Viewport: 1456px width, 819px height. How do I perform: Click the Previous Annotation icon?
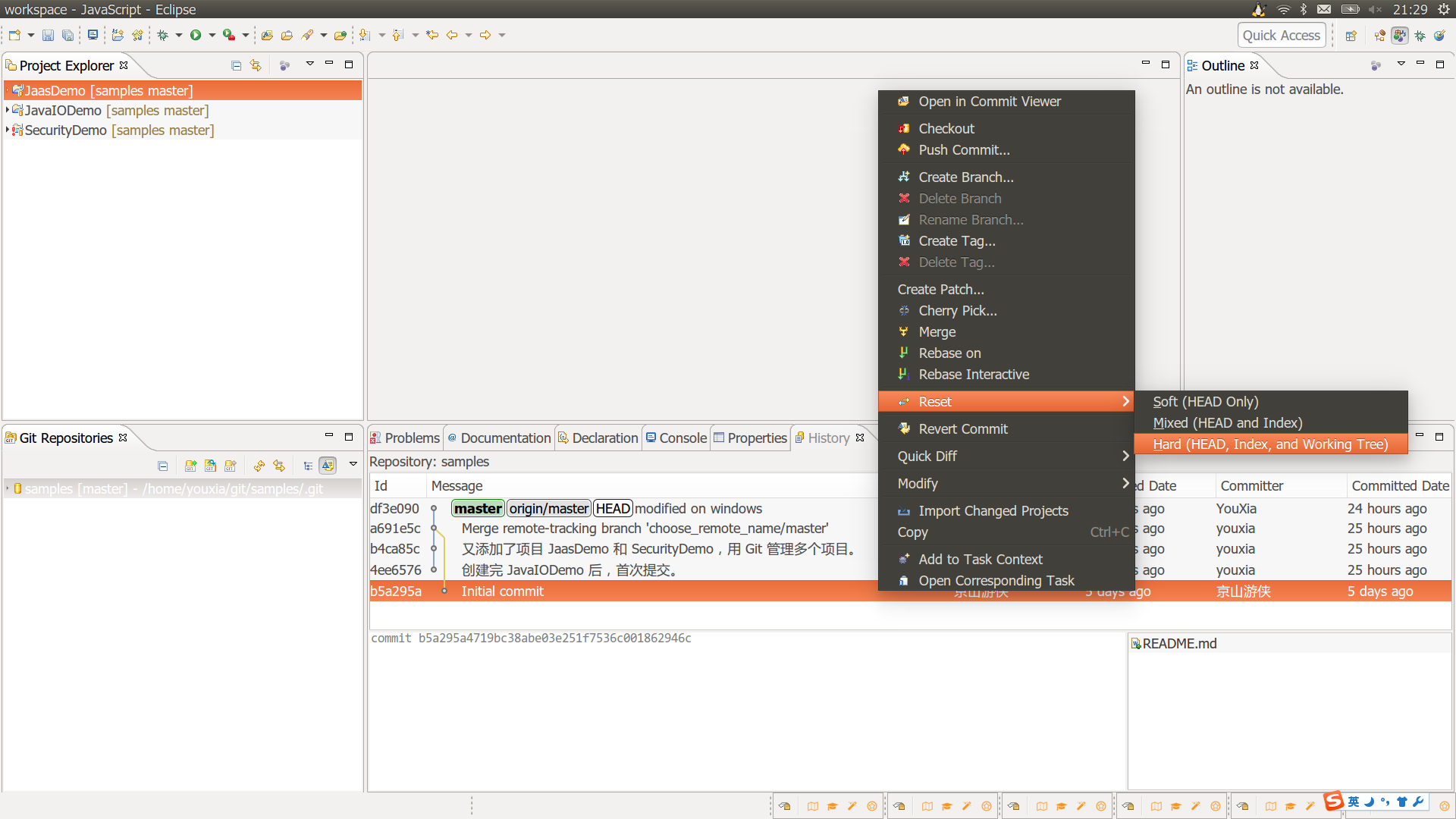click(x=398, y=35)
